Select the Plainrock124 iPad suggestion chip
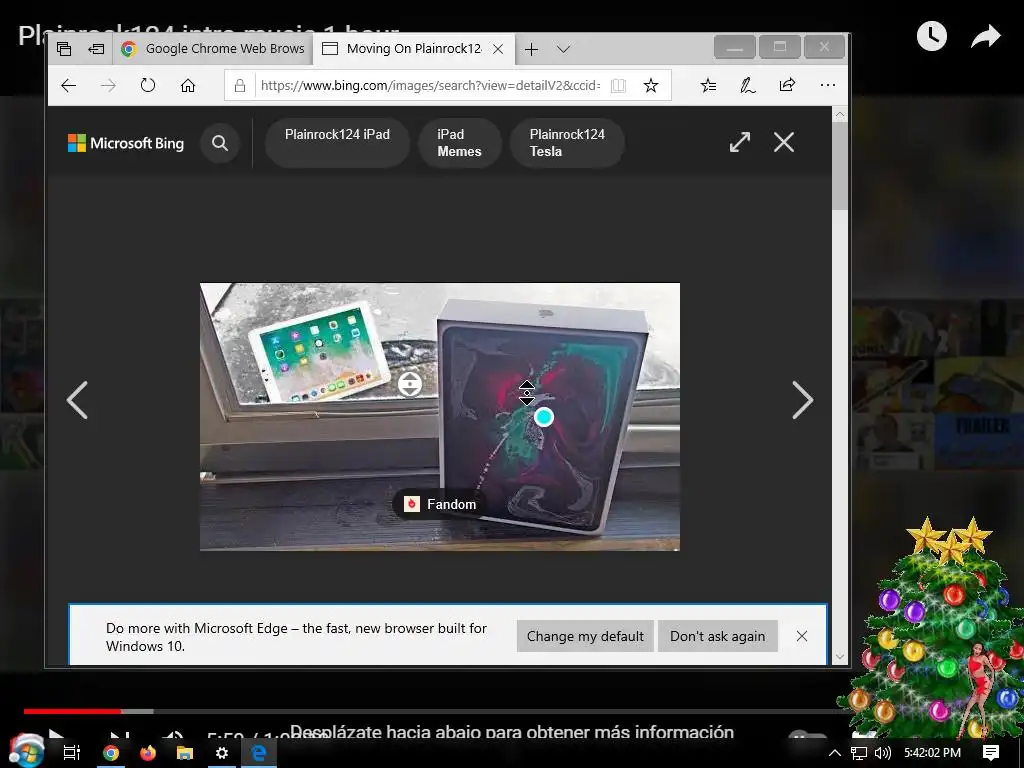 point(337,142)
